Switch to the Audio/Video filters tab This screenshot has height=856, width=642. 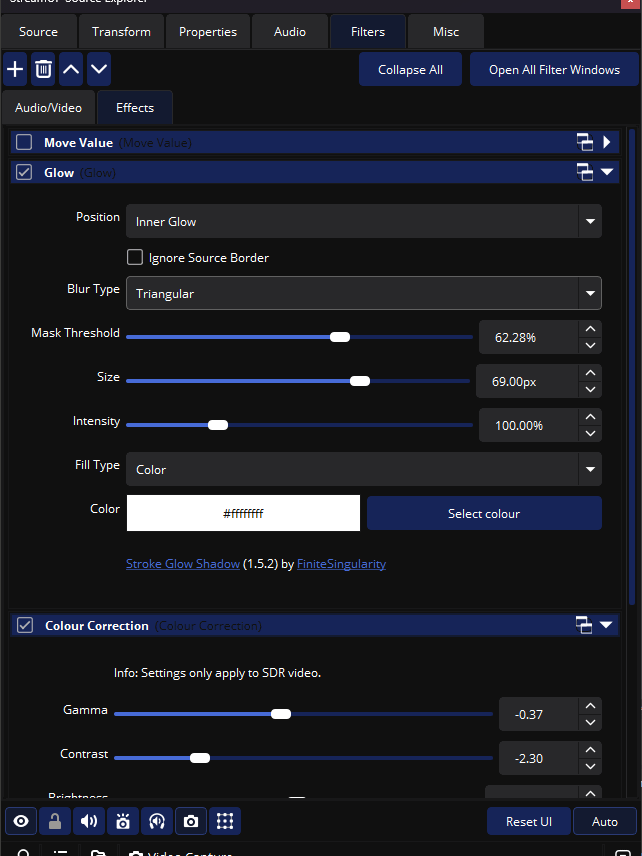click(x=48, y=107)
